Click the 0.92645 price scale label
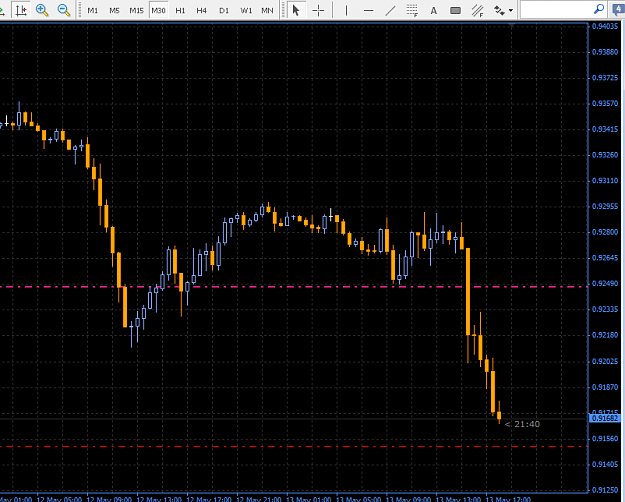This screenshot has width=625, height=502. pos(605,258)
